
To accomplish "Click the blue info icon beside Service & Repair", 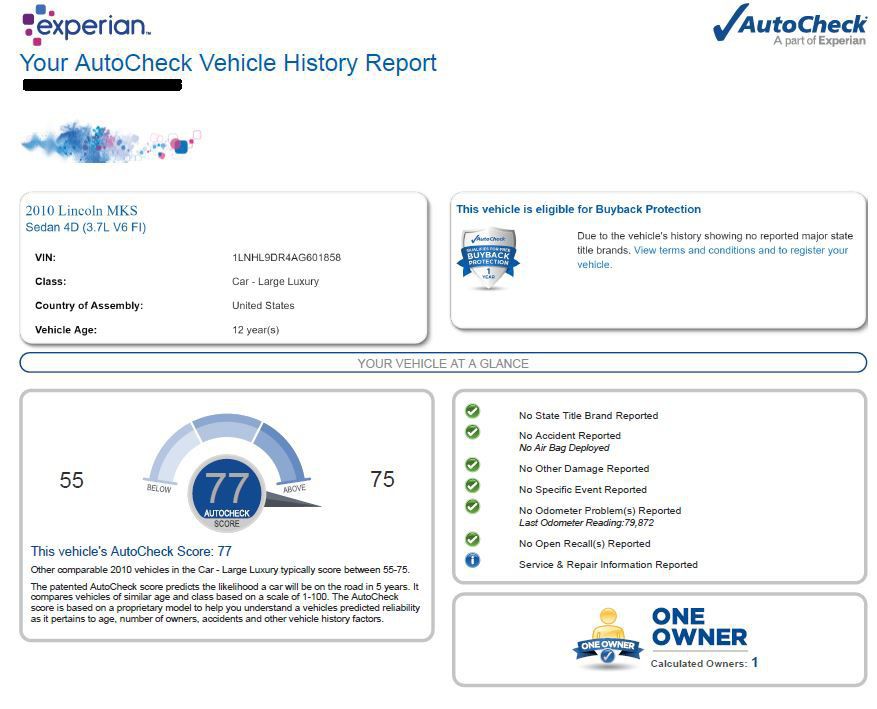I will pyautogui.click(x=472, y=561).
